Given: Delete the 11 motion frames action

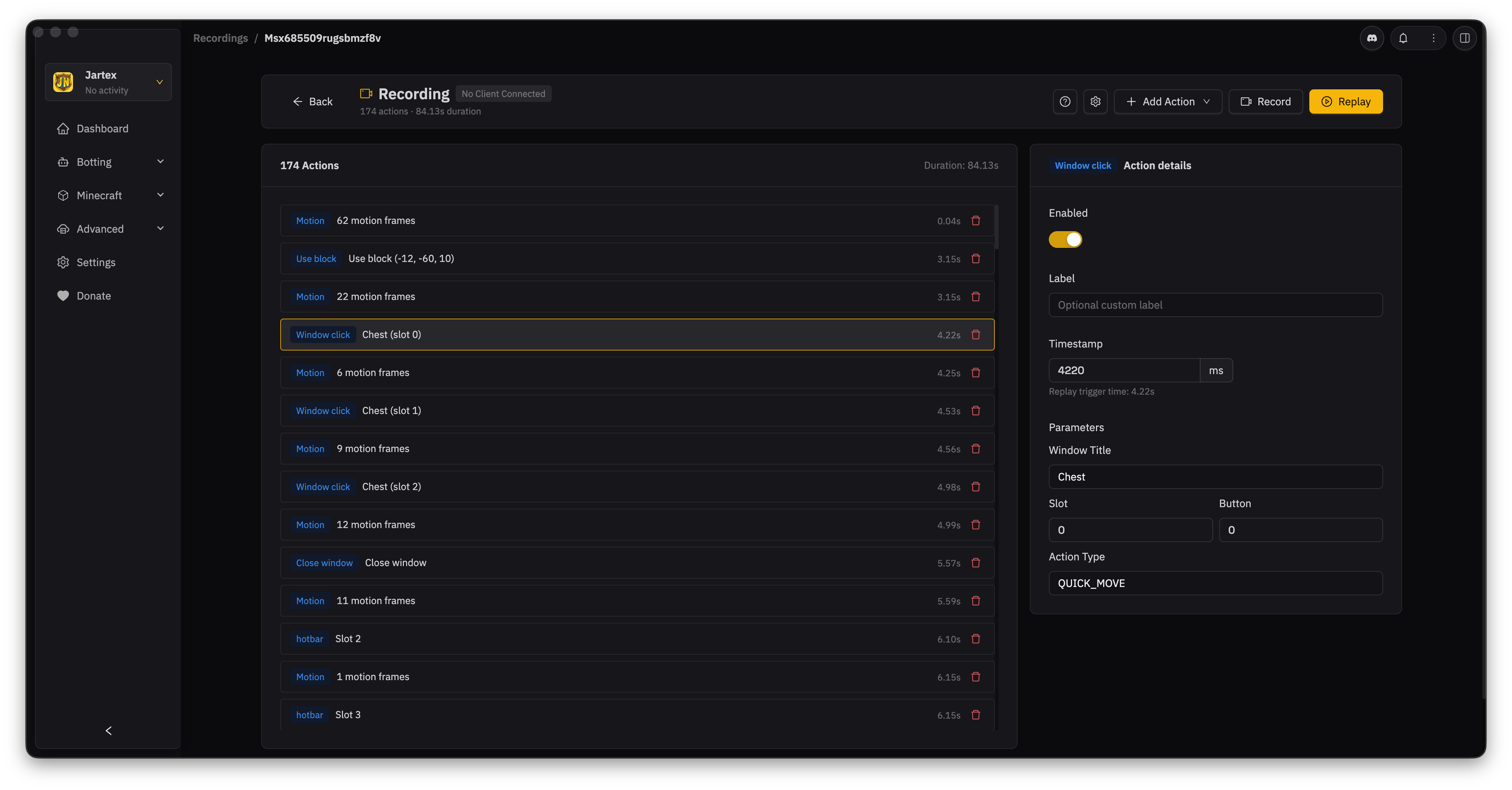Looking at the screenshot, I should click(975, 601).
